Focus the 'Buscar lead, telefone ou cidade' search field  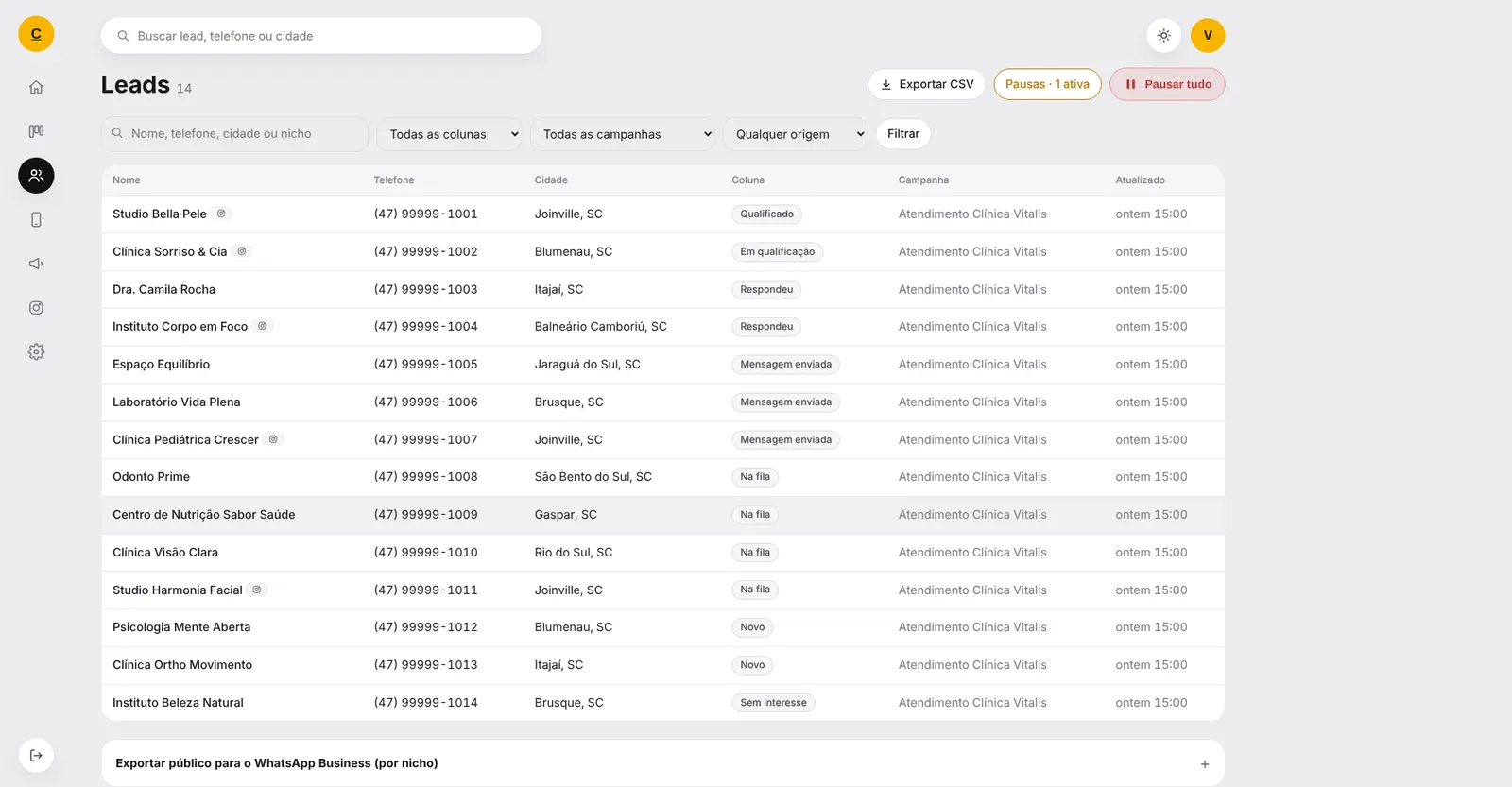pos(321,36)
